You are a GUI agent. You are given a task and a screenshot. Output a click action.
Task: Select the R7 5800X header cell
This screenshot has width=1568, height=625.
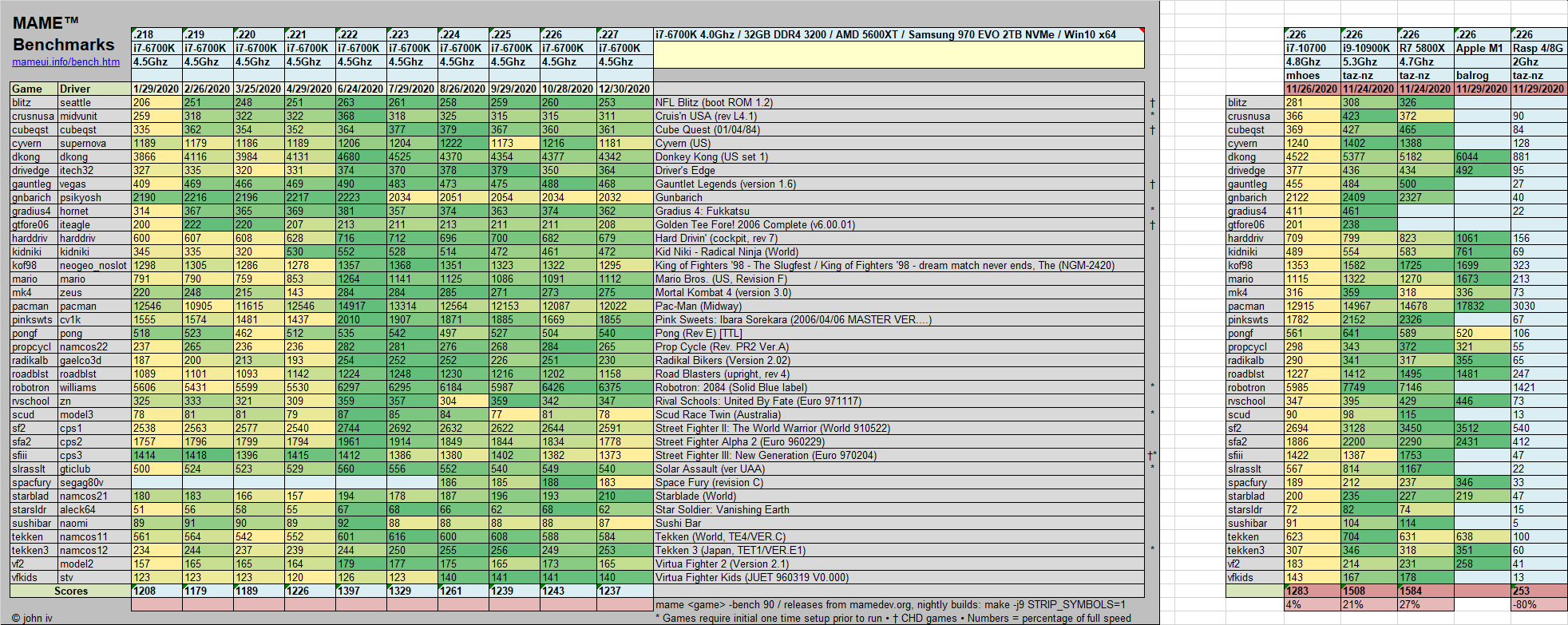pyautogui.click(x=1425, y=48)
